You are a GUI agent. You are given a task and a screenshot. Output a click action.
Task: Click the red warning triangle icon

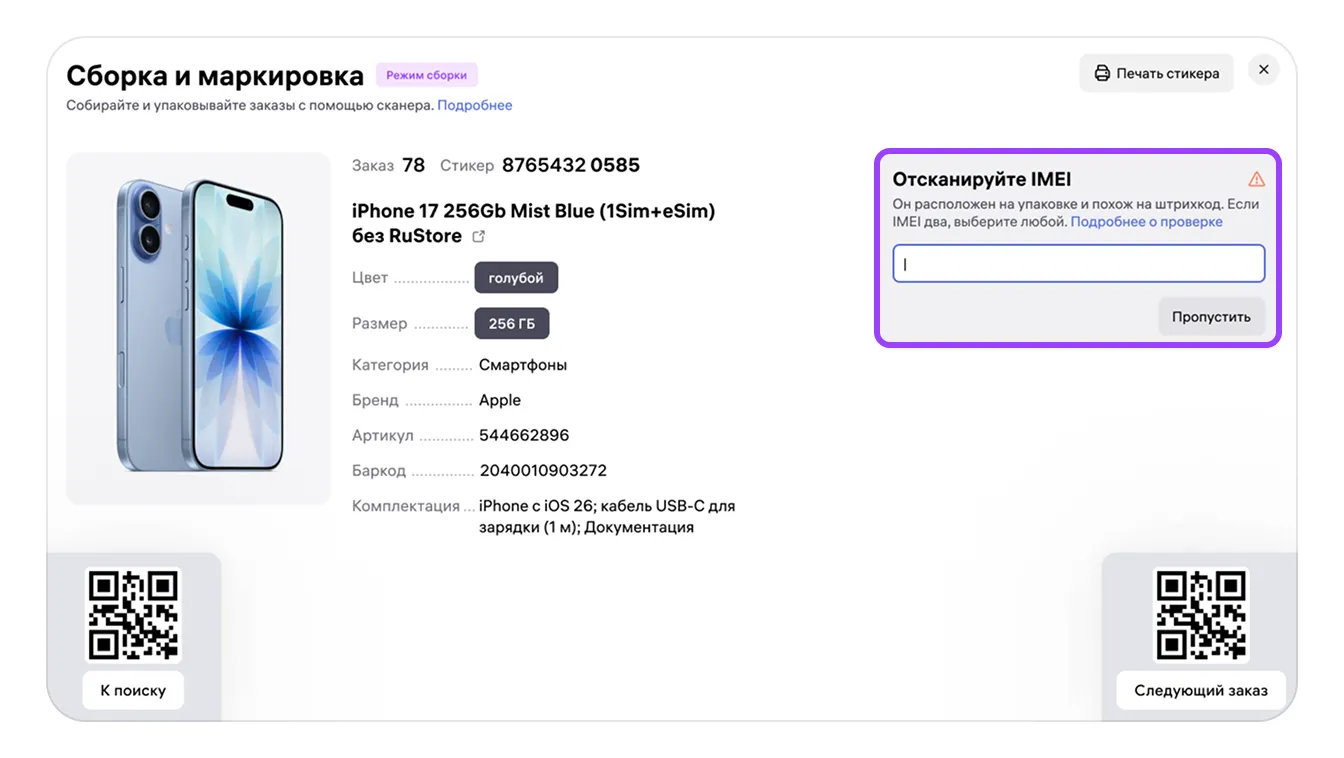click(x=1257, y=179)
